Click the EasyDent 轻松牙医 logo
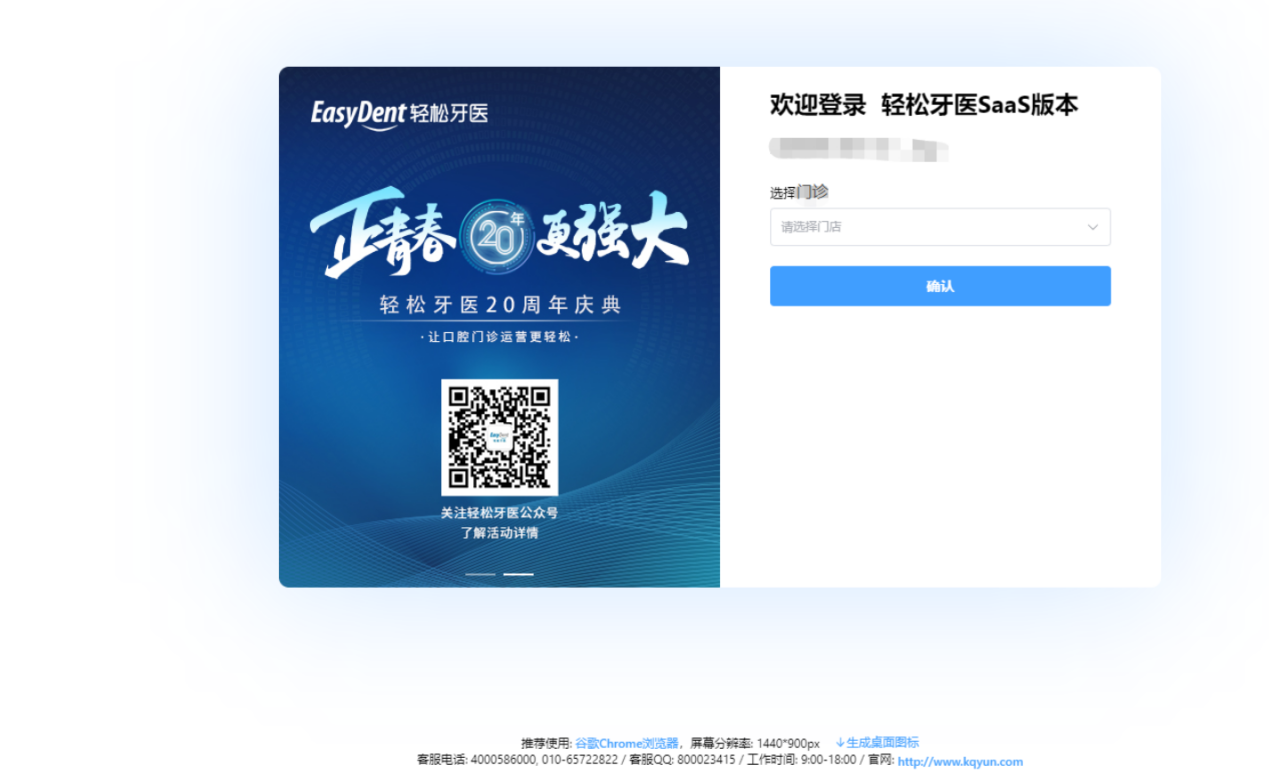The image size is (1269, 773). (x=399, y=114)
